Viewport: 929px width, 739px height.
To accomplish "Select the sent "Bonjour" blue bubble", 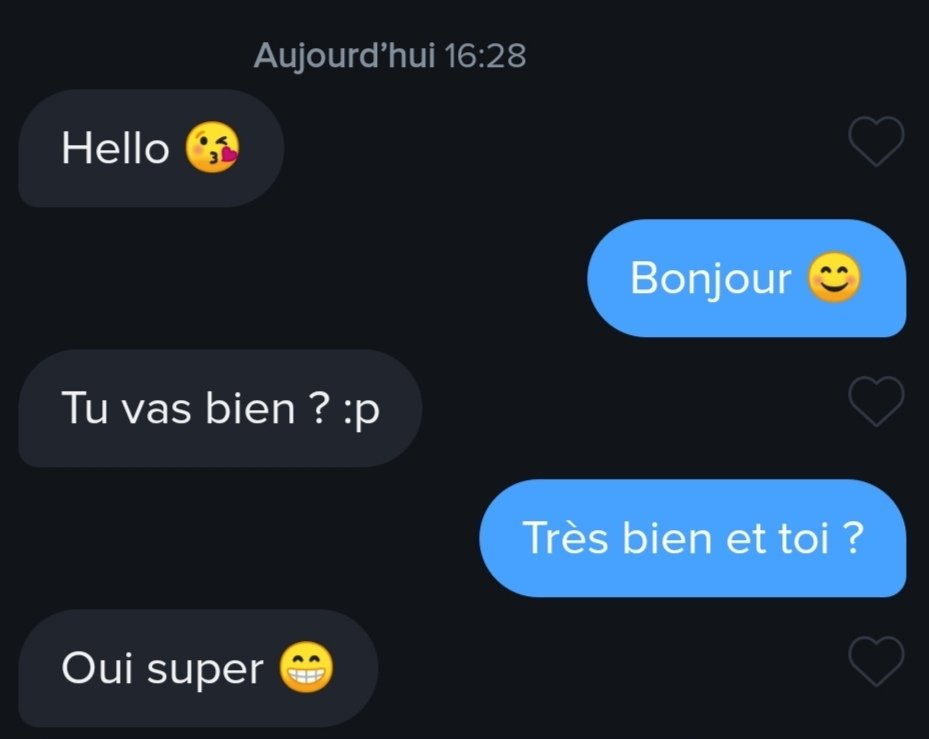I will click(x=747, y=278).
